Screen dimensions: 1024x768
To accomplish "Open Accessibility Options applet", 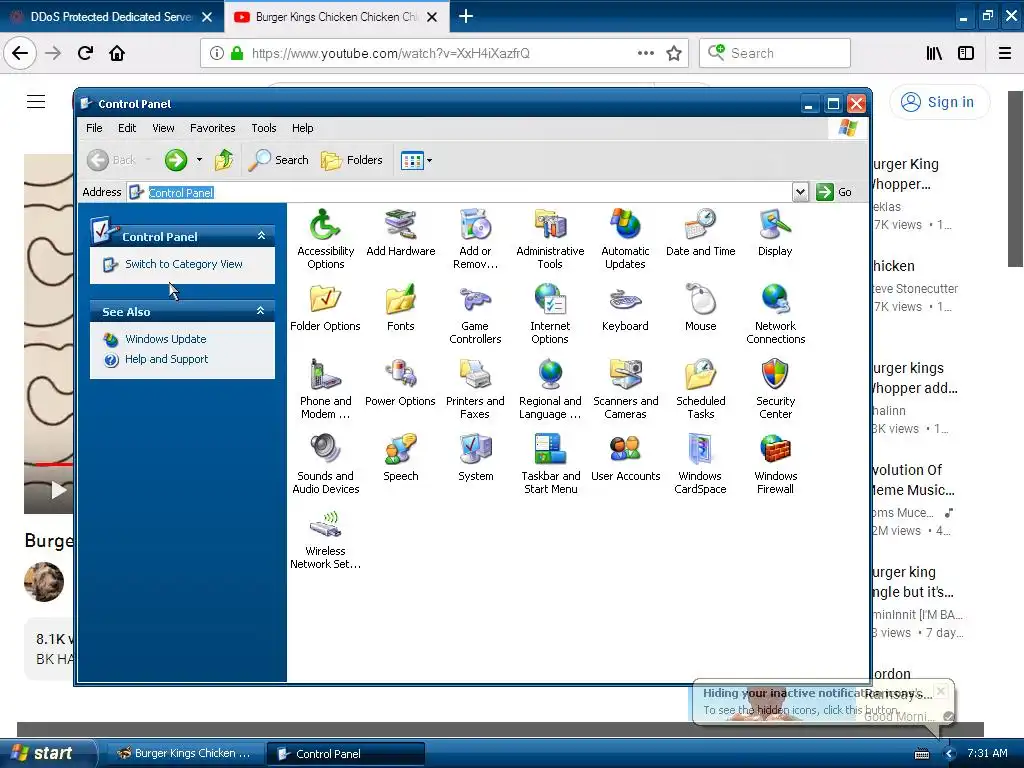I will (325, 239).
